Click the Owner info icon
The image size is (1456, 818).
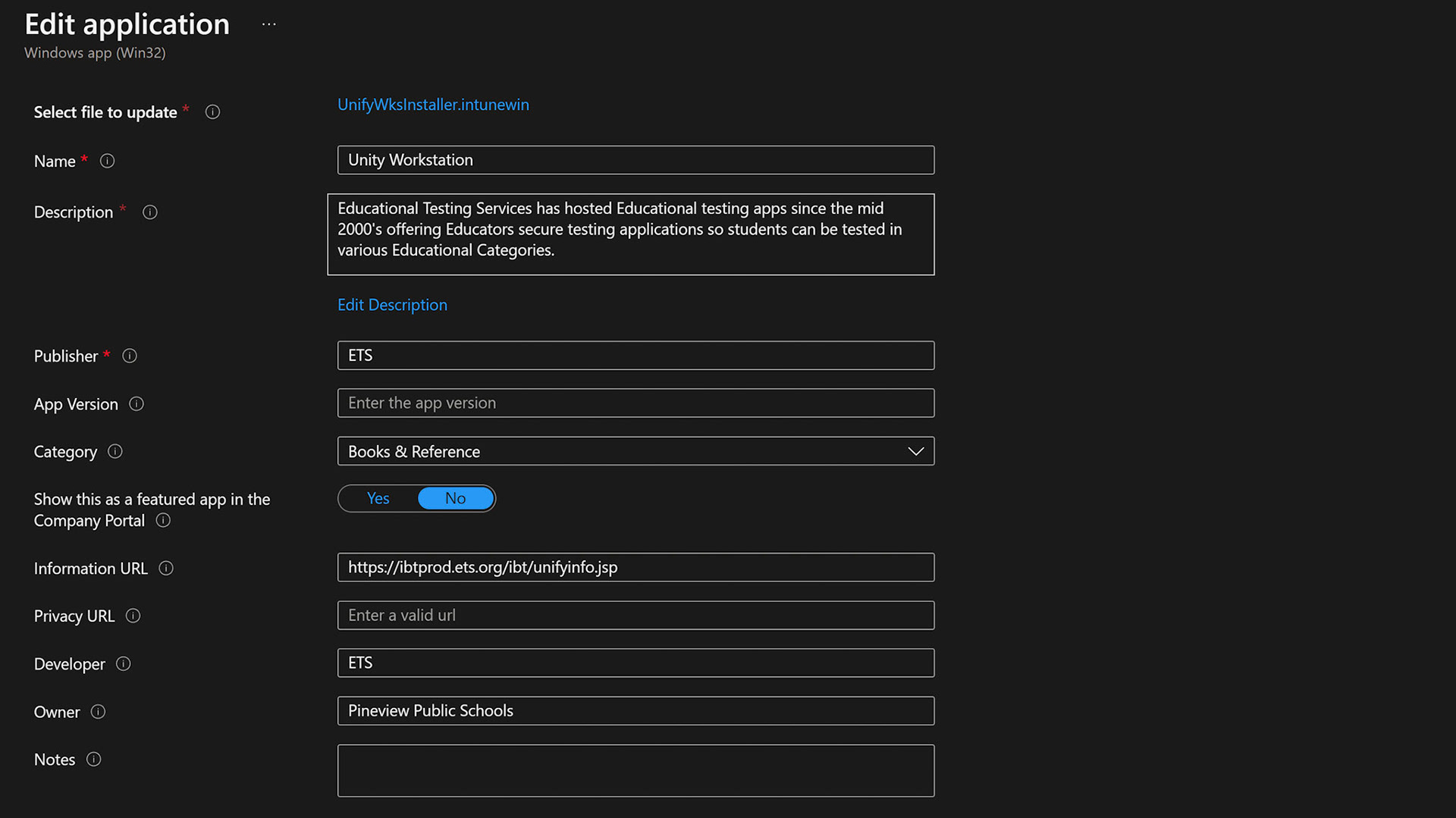click(98, 712)
